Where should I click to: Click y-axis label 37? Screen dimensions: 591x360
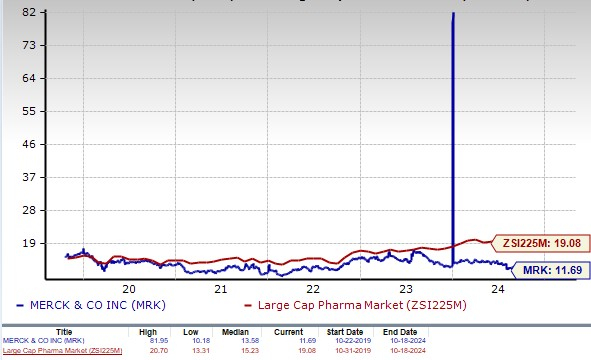[x=29, y=177]
